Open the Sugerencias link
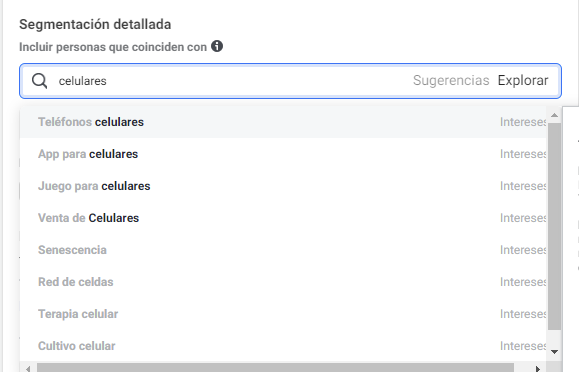 [451, 81]
